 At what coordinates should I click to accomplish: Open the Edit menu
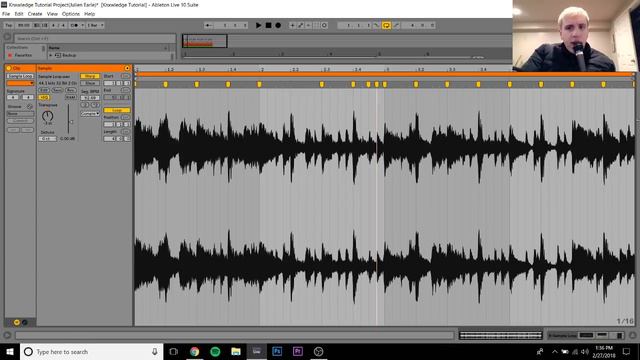(19, 14)
